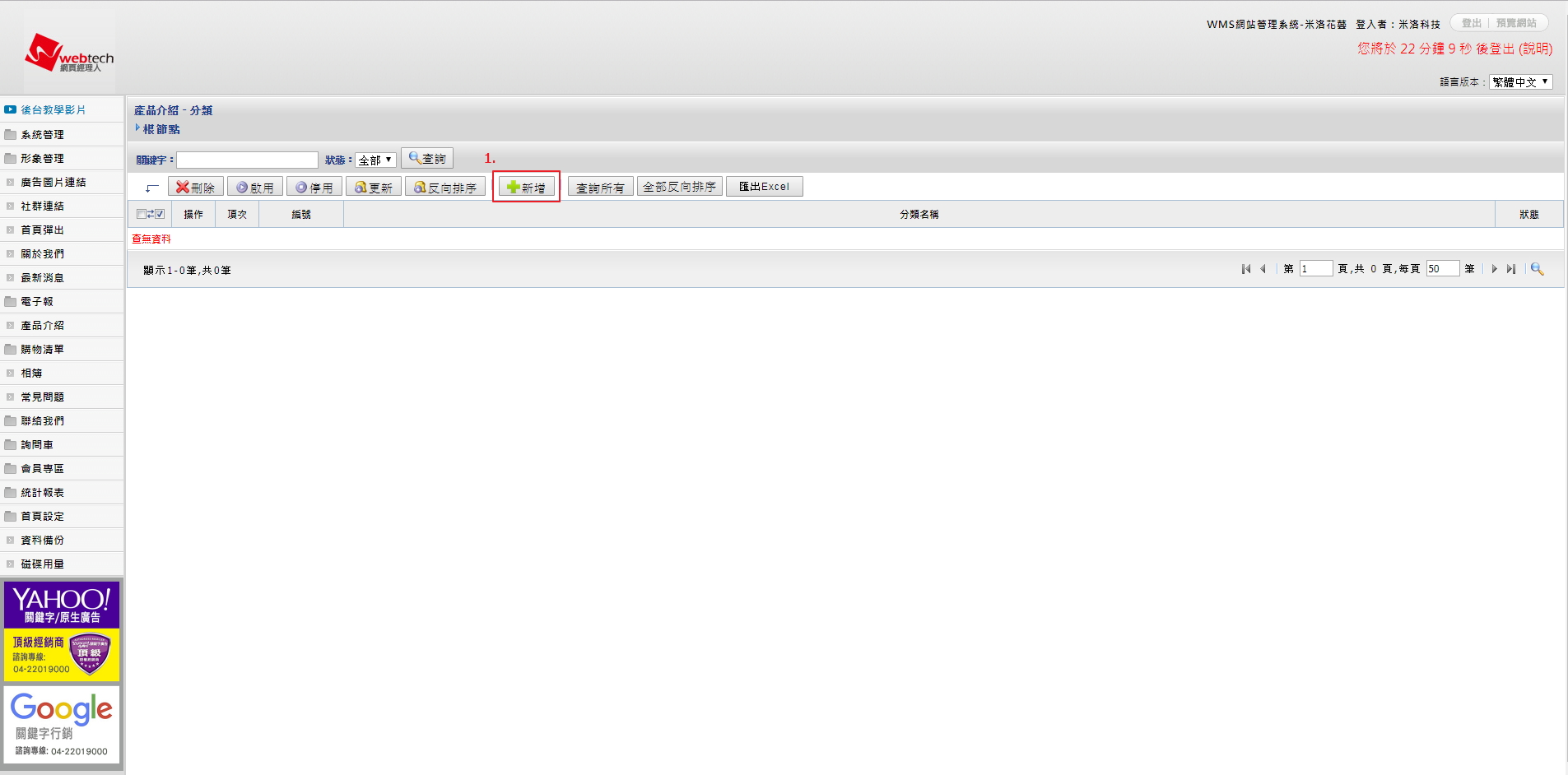Open the 語言版本 language dropdown
1568x775 pixels.
(x=1520, y=82)
